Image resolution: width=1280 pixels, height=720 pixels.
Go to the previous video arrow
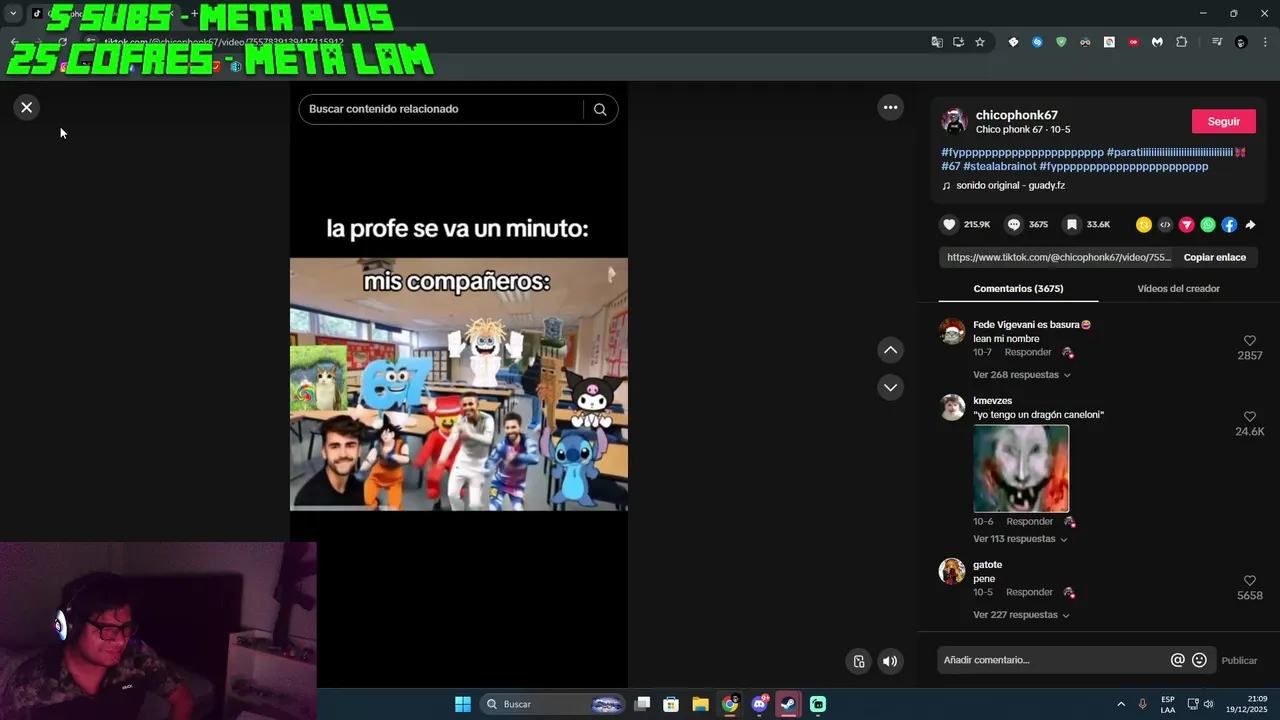coord(890,350)
